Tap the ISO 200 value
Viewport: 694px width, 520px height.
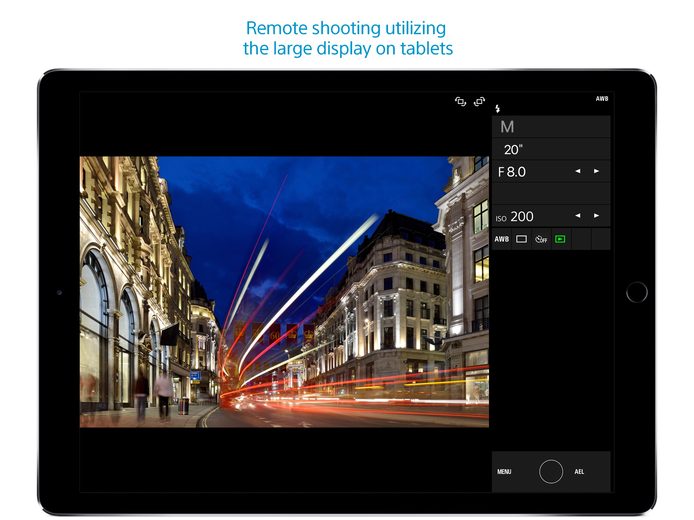coord(514,216)
